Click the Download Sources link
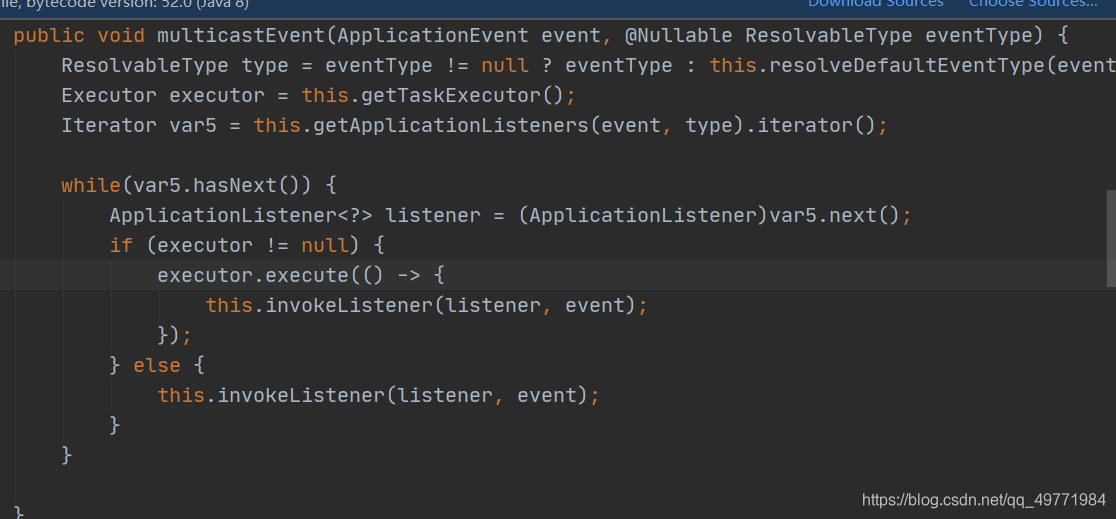The height and width of the screenshot is (519, 1116). pyautogui.click(x=875, y=4)
